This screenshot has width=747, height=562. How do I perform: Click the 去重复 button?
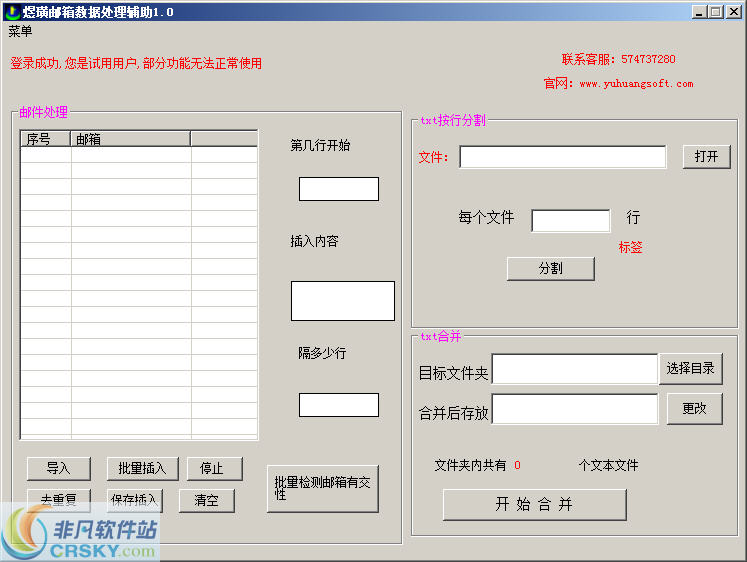point(59,500)
